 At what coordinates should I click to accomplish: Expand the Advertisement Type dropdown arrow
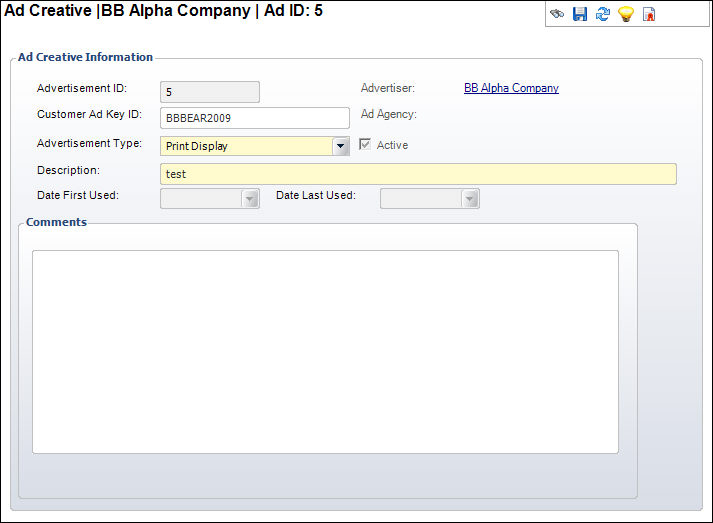341,146
